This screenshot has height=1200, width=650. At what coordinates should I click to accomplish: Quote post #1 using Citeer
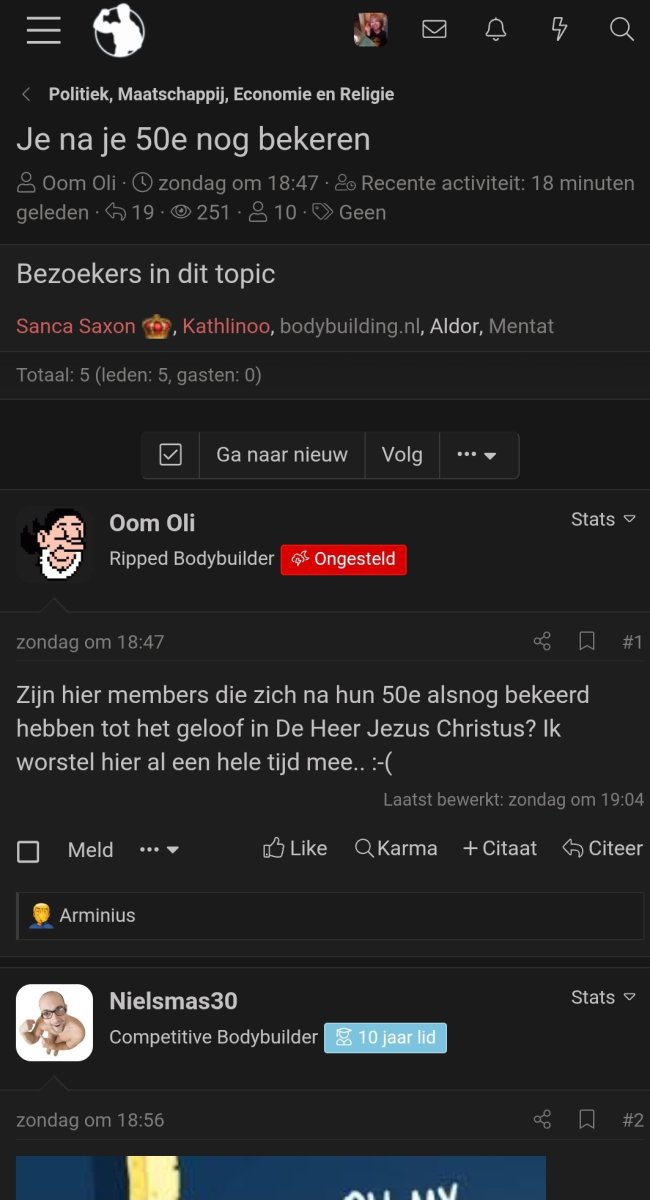click(x=602, y=848)
